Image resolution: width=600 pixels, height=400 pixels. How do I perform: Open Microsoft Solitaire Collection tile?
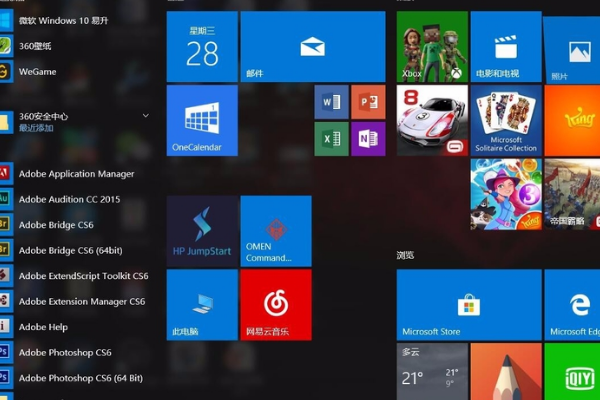[505, 120]
